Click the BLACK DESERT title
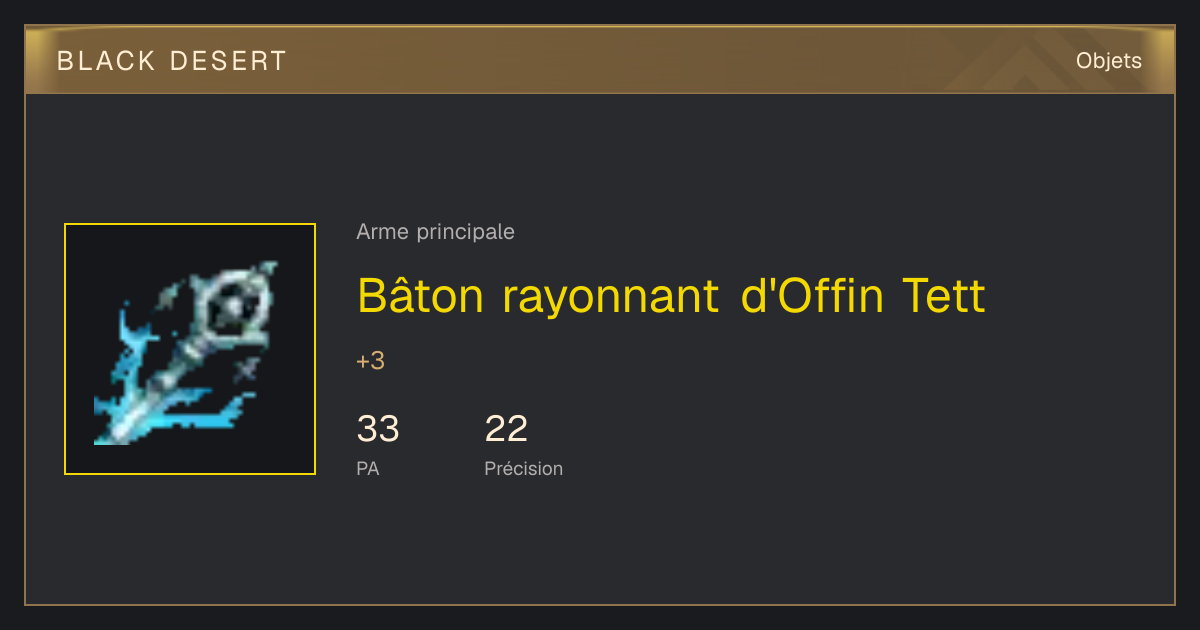The height and width of the screenshot is (630, 1200). point(172,61)
